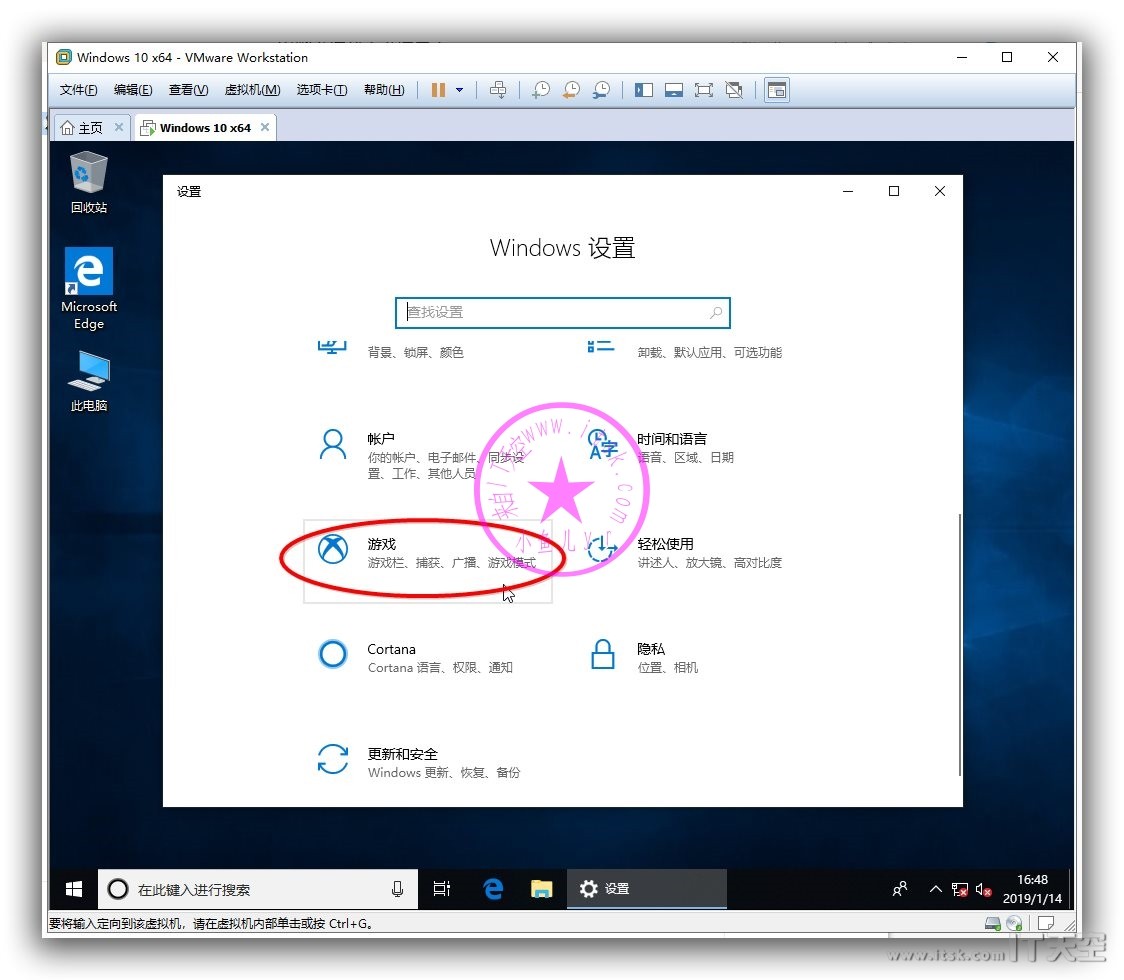This screenshot has width=1124, height=980.
Task: Click the taskbar clock showing 16:48
Action: click(1032, 889)
